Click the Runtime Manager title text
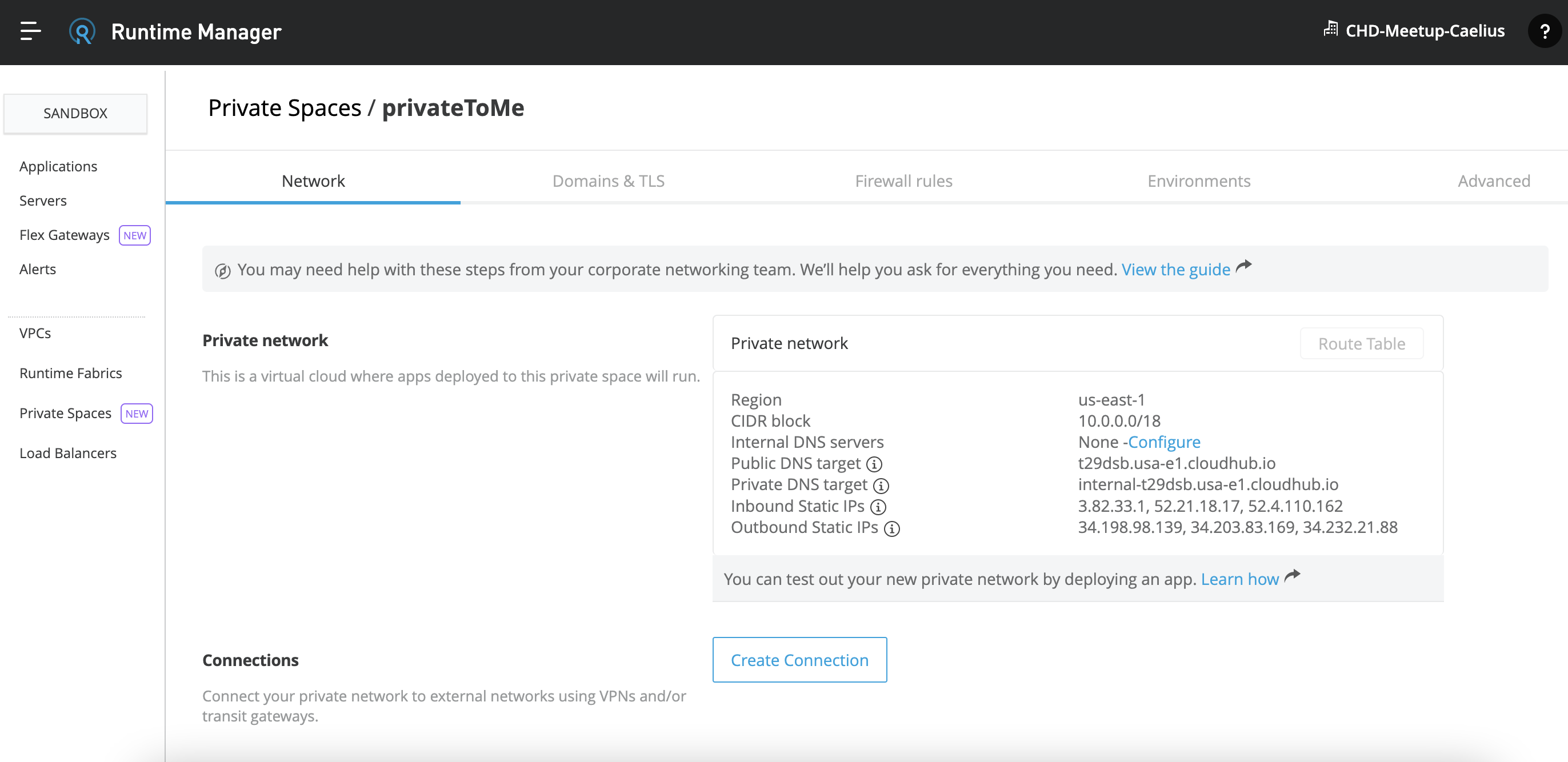The image size is (1568, 762). tap(196, 31)
